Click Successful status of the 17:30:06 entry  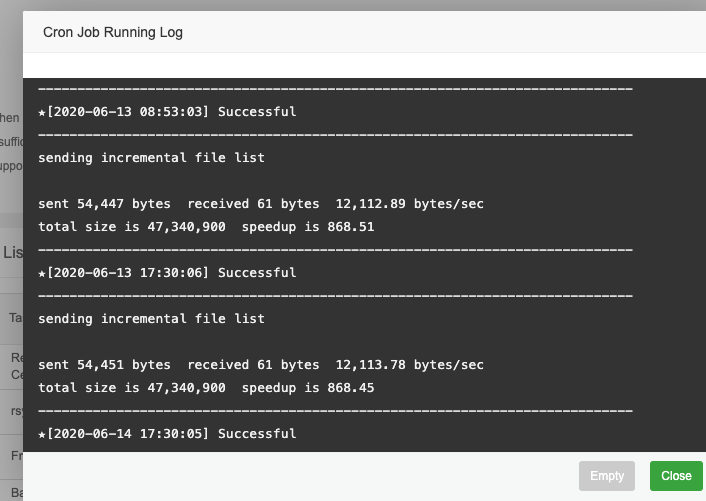click(x=257, y=273)
